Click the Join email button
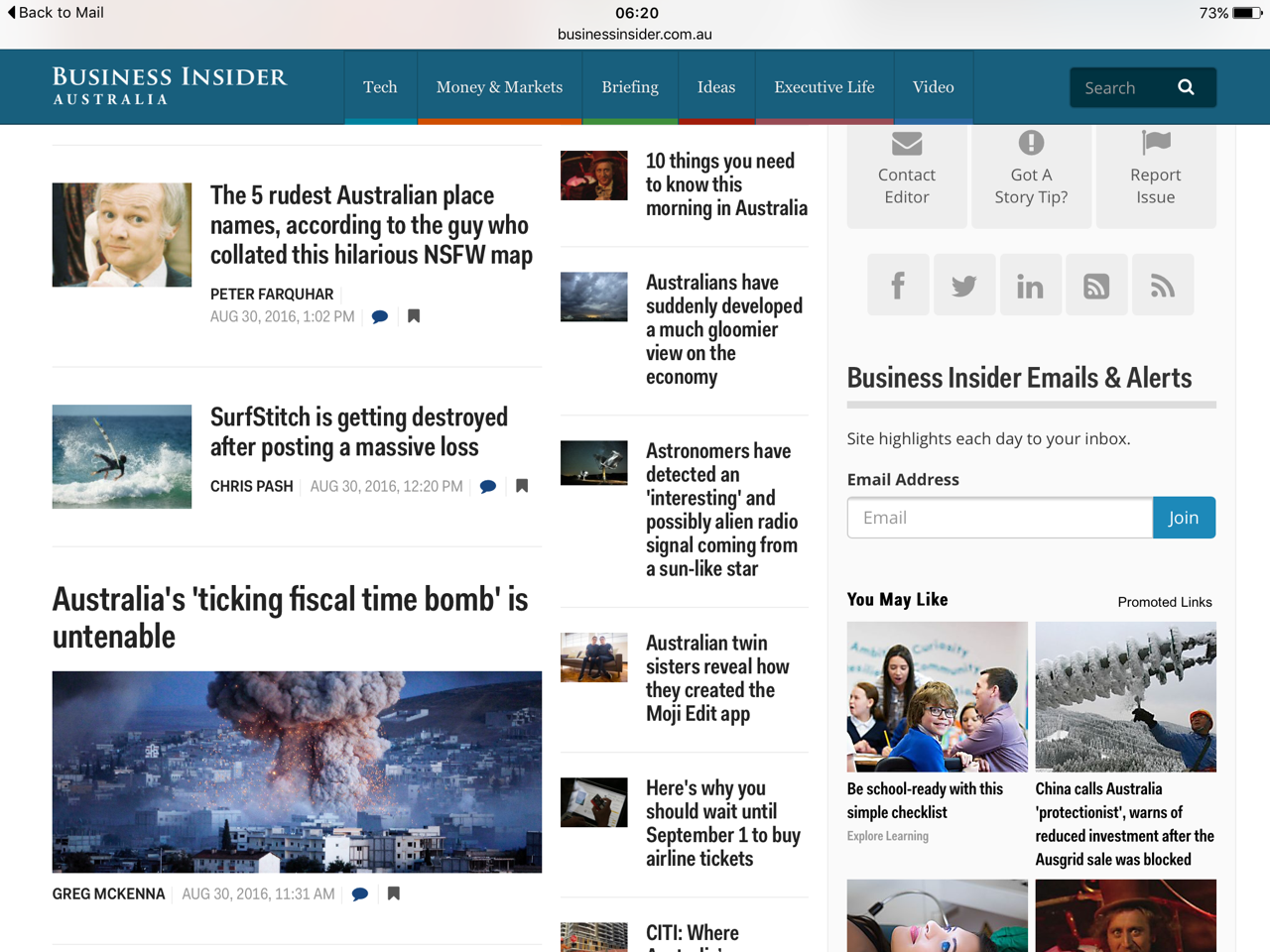The image size is (1270, 952). pyautogui.click(x=1184, y=518)
